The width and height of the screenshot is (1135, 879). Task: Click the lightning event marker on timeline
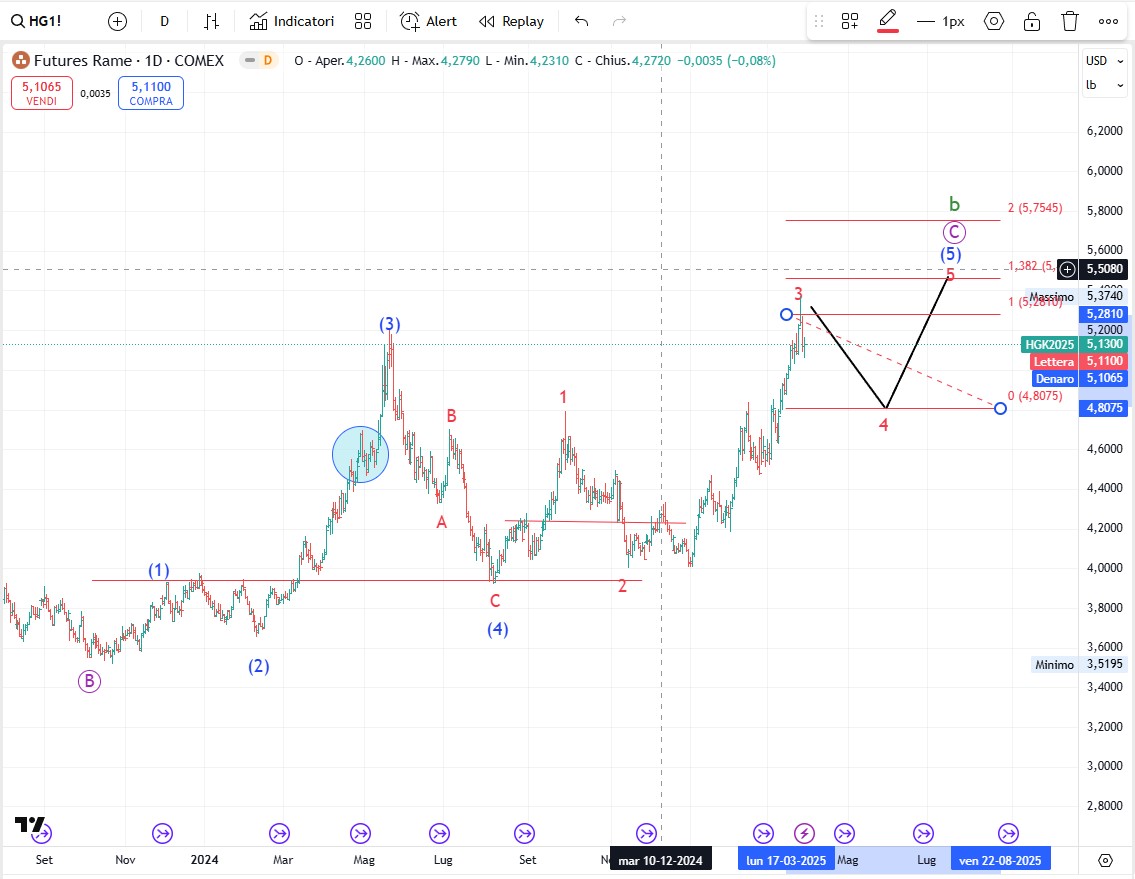point(804,834)
